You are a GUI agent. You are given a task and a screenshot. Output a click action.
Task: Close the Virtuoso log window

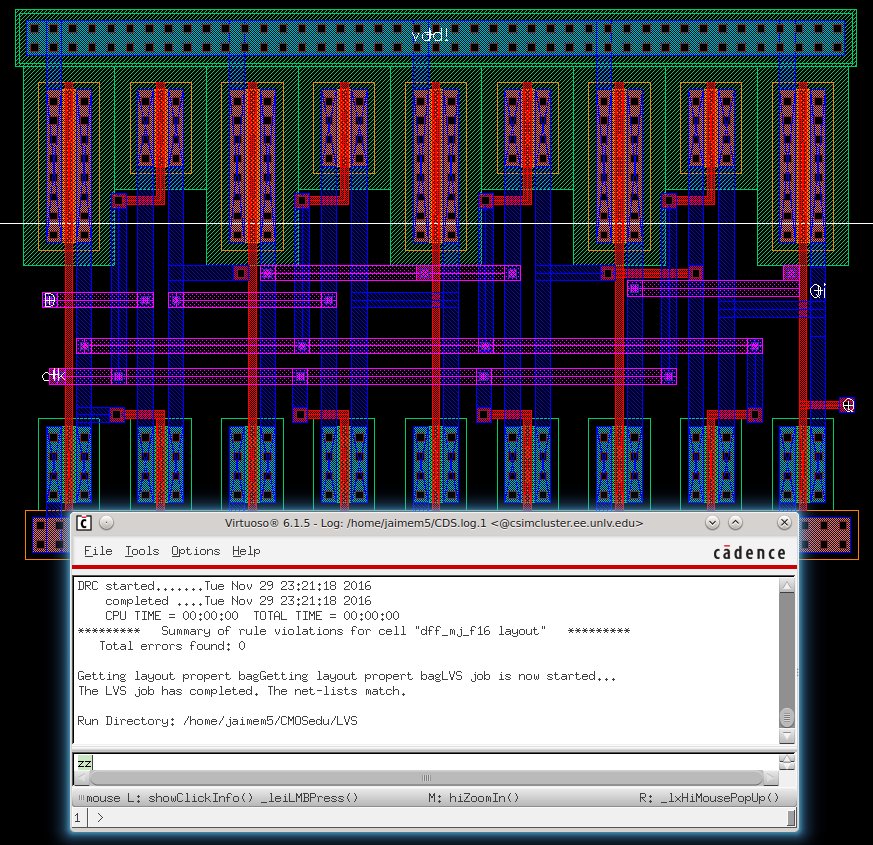[785, 523]
